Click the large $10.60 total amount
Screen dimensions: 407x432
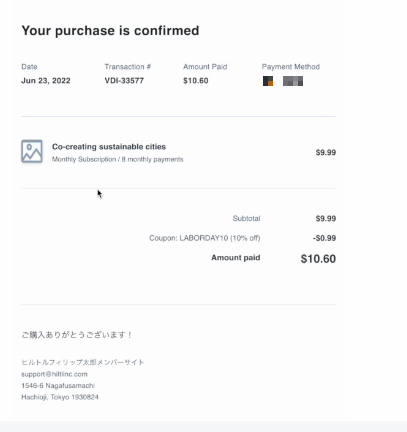point(318,259)
